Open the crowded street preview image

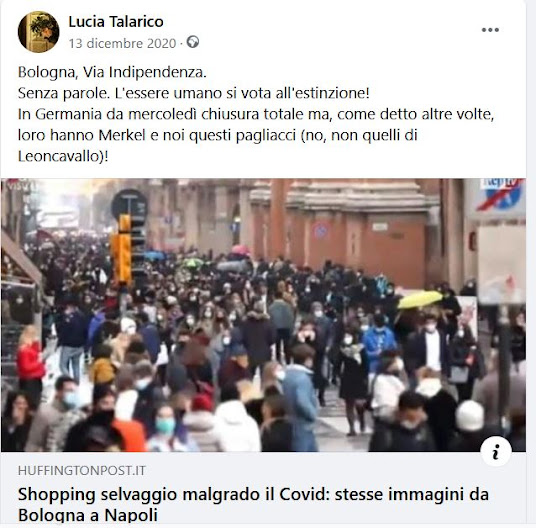[263, 315]
